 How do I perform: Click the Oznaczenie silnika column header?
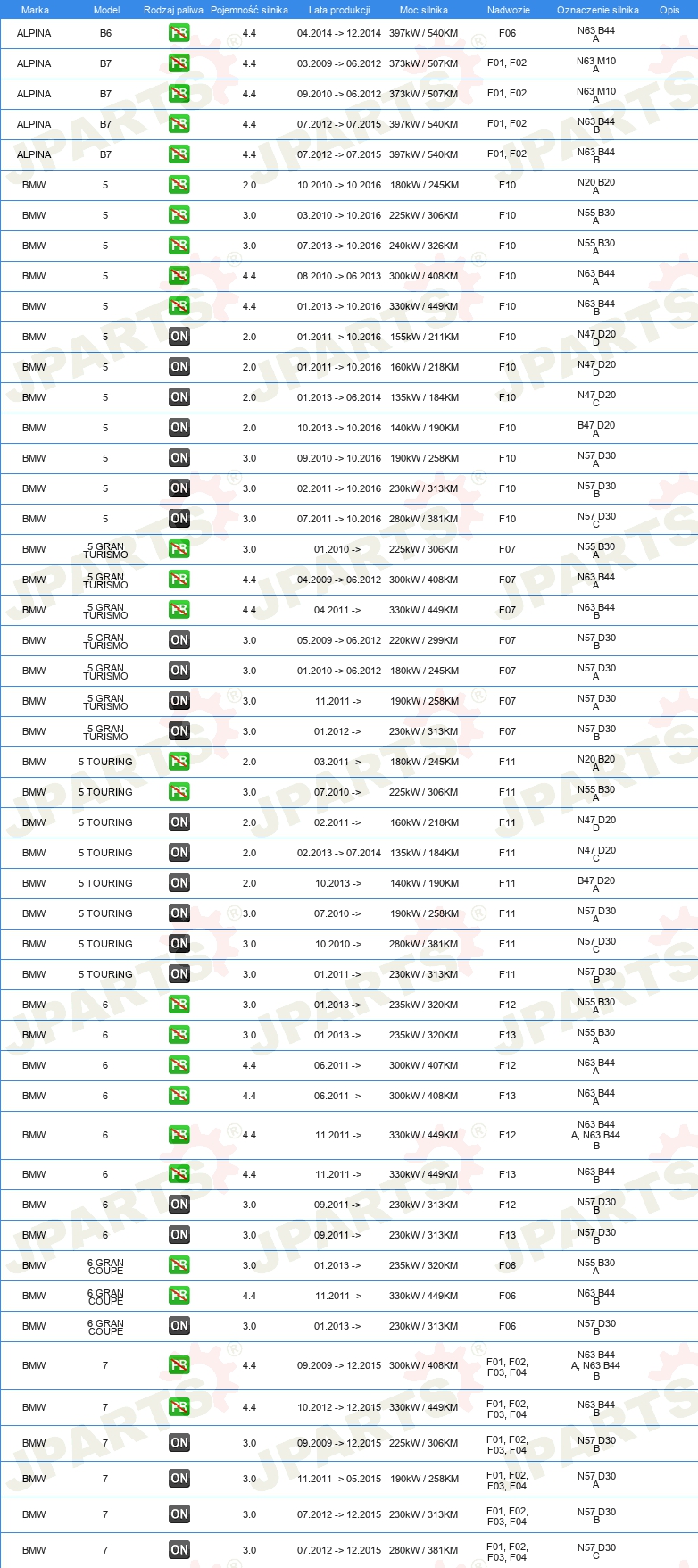click(x=598, y=10)
